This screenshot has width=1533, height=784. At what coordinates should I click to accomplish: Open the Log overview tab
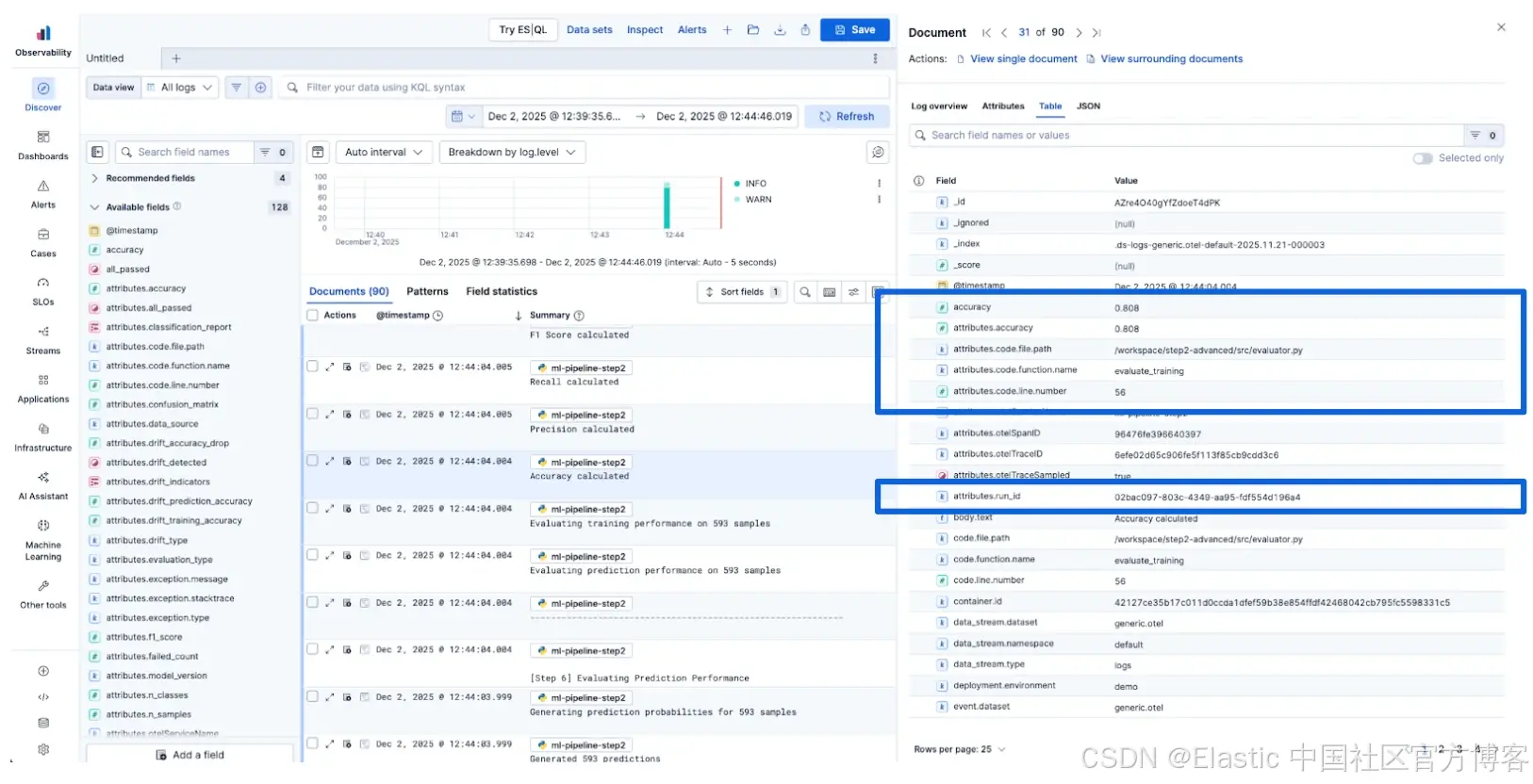939,106
